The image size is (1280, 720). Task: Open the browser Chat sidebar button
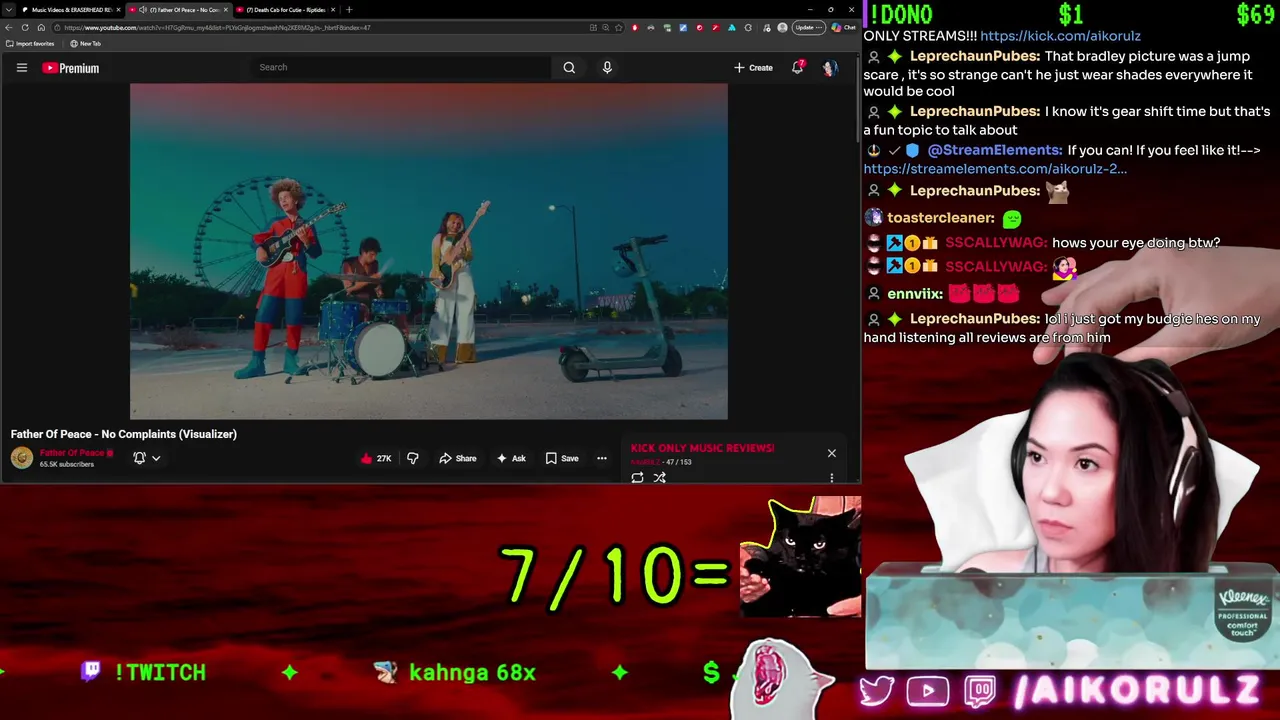(844, 27)
